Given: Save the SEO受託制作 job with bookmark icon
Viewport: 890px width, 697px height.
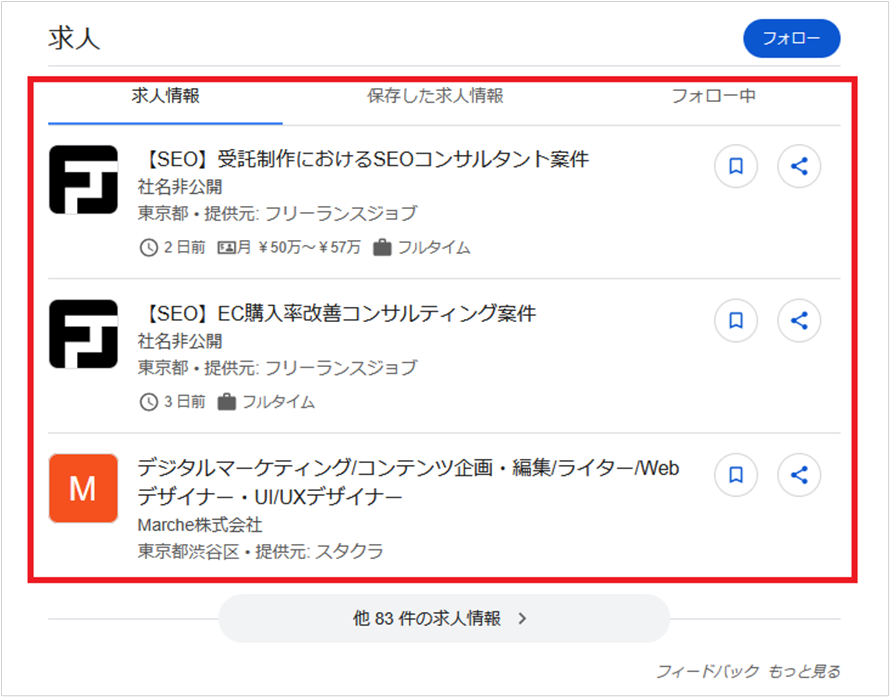Looking at the screenshot, I should [736, 166].
